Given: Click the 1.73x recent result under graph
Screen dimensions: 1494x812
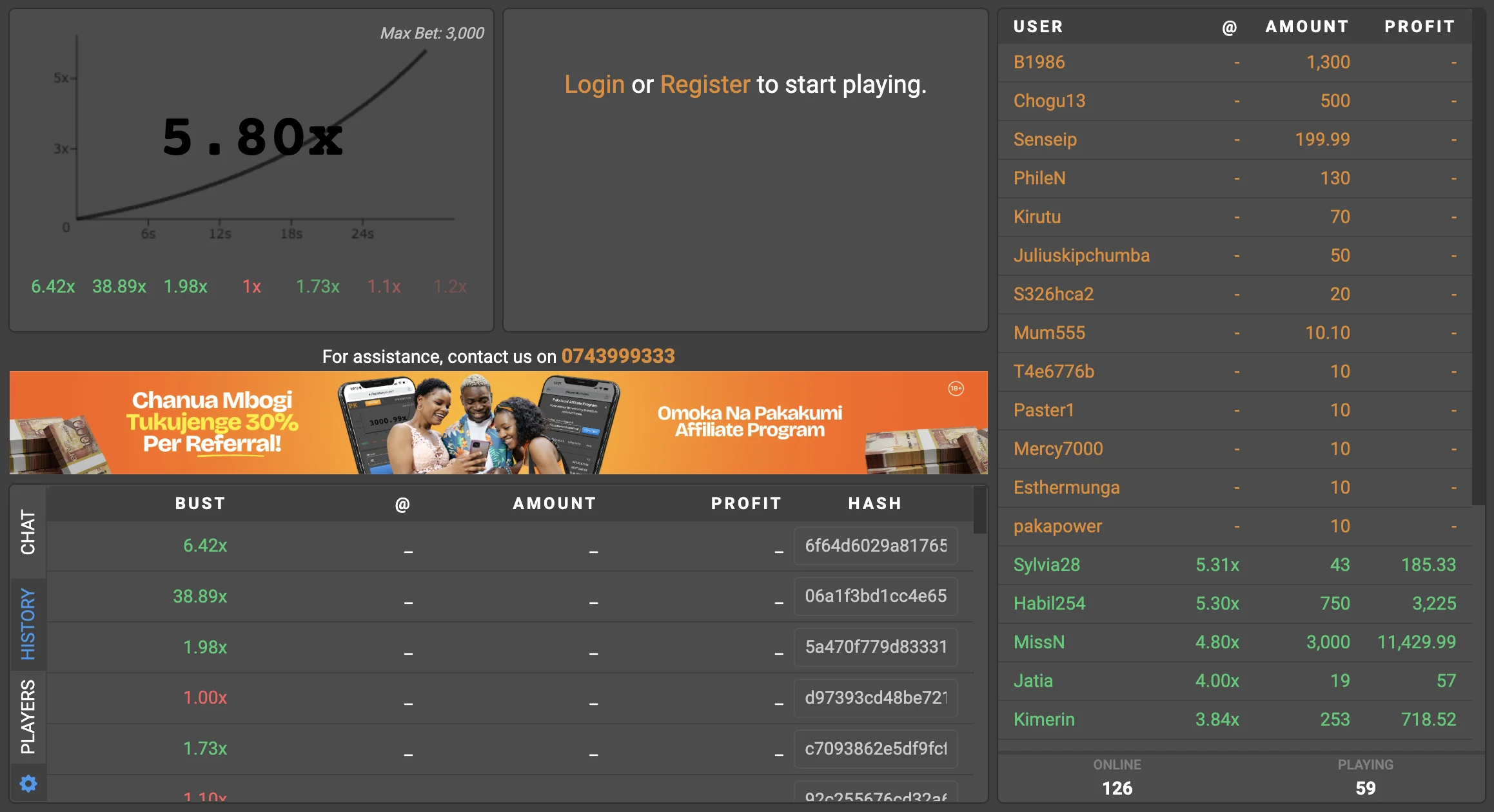Looking at the screenshot, I should [317, 286].
